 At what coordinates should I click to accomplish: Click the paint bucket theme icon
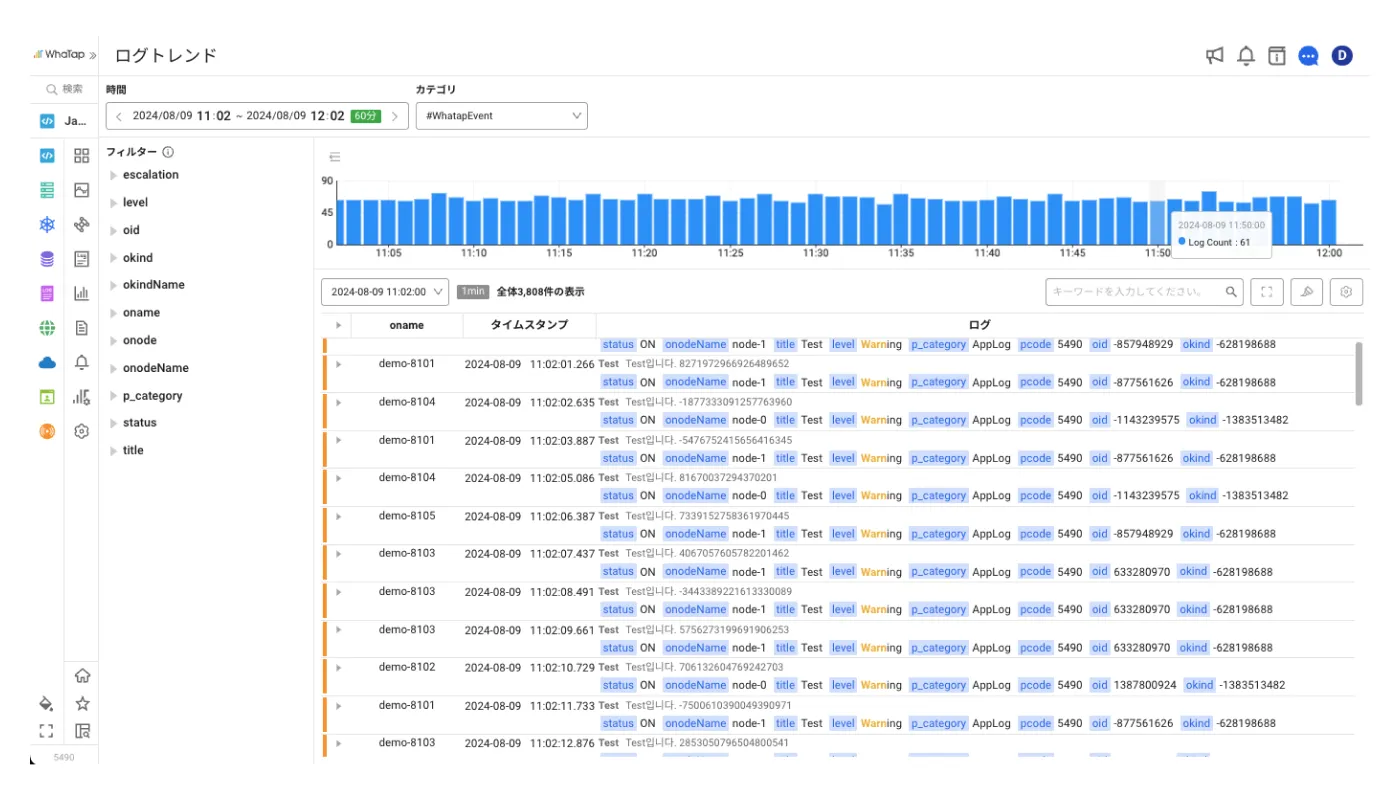pos(46,703)
